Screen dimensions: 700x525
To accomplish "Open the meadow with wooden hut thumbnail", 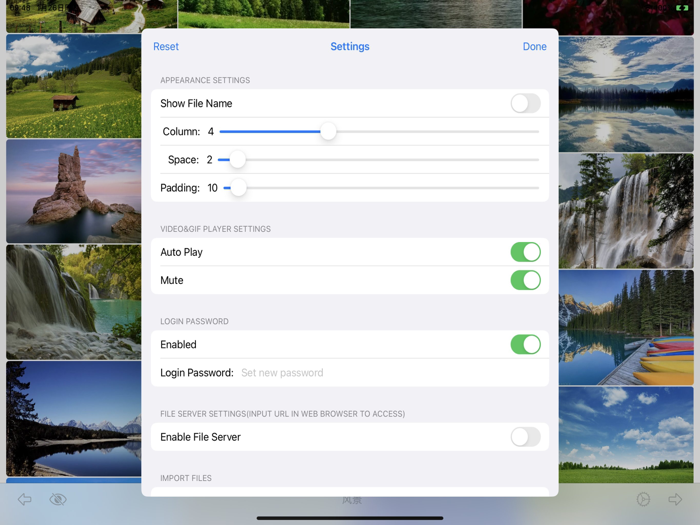I will [74, 86].
